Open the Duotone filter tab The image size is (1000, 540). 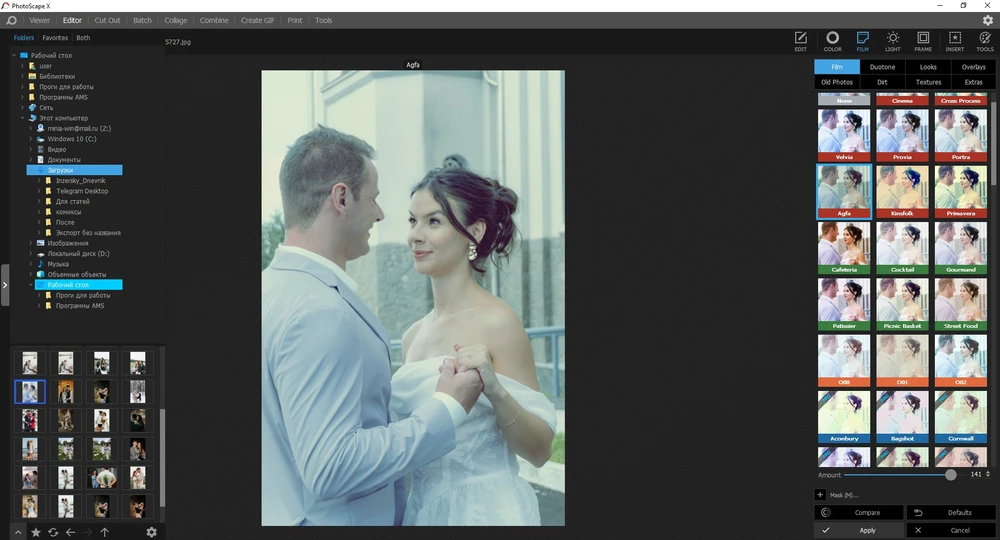click(882, 67)
